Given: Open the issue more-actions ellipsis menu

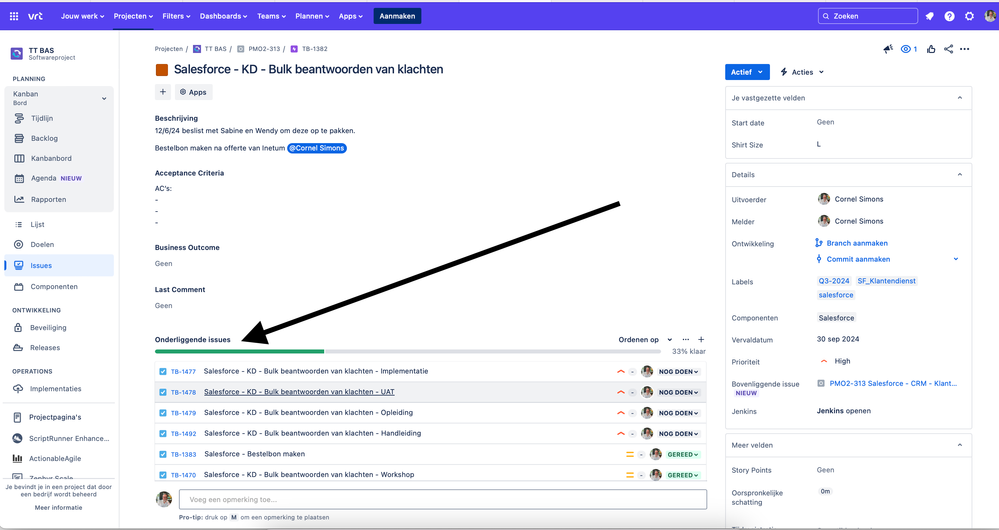Looking at the screenshot, I should (x=965, y=49).
